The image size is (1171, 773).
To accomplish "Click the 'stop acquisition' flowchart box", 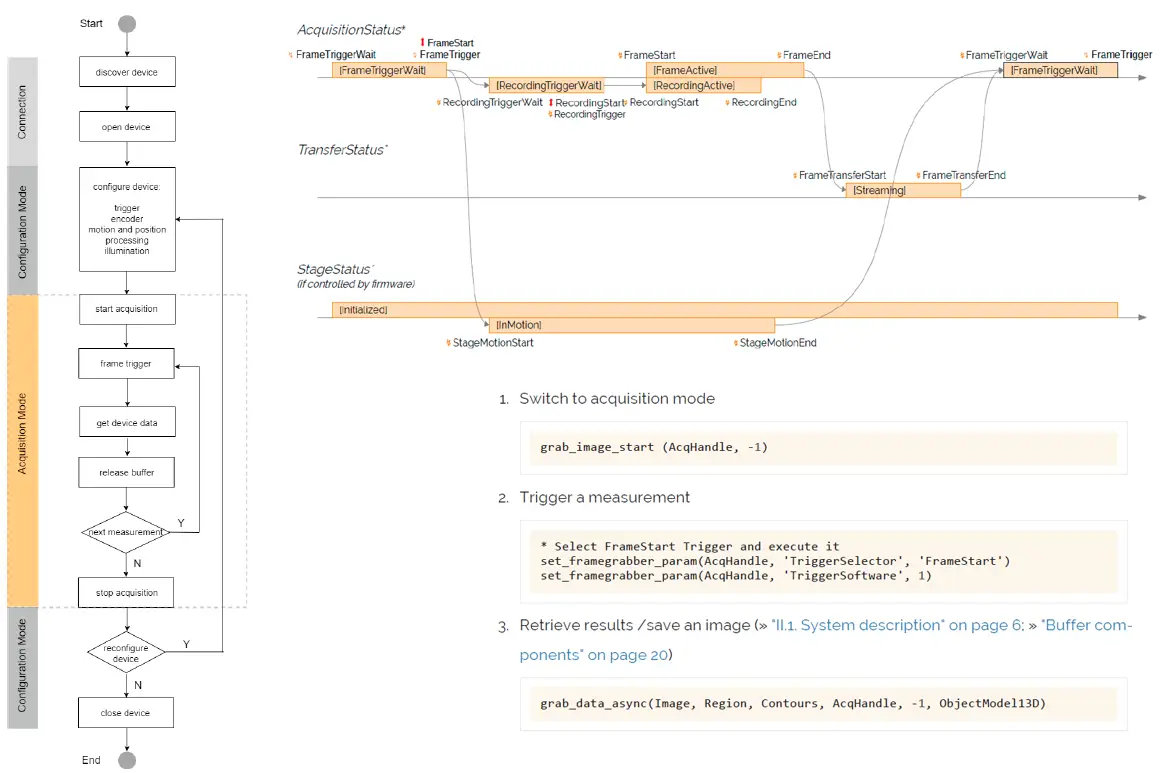I will coord(127,593).
